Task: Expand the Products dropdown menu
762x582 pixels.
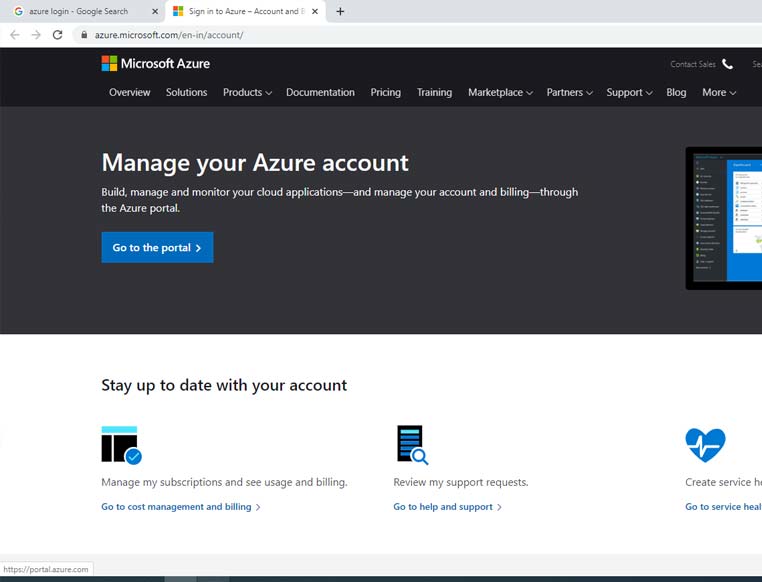Action: [x=247, y=92]
